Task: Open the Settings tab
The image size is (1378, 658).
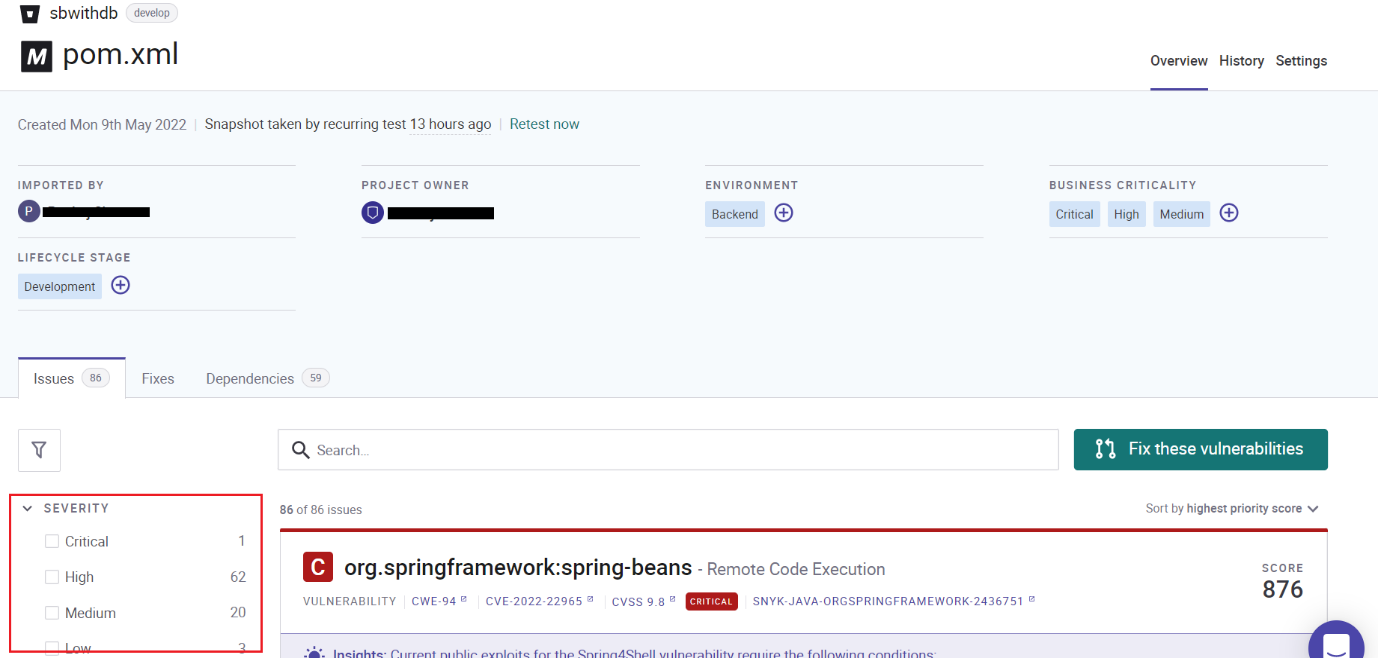Action: [1301, 61]
